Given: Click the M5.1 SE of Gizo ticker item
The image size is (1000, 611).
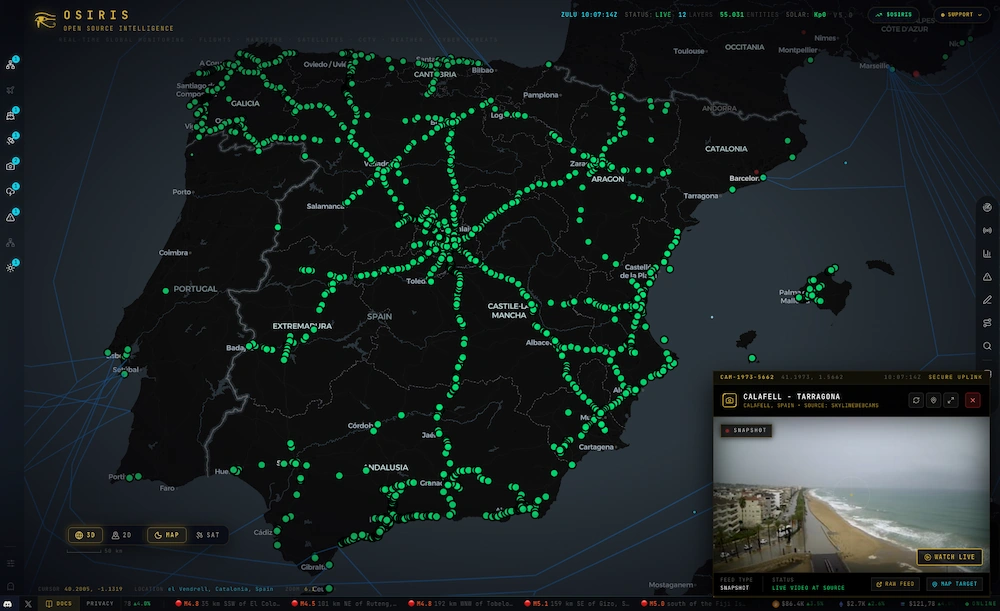Looking at the screenshot, I should coord(577,603).
